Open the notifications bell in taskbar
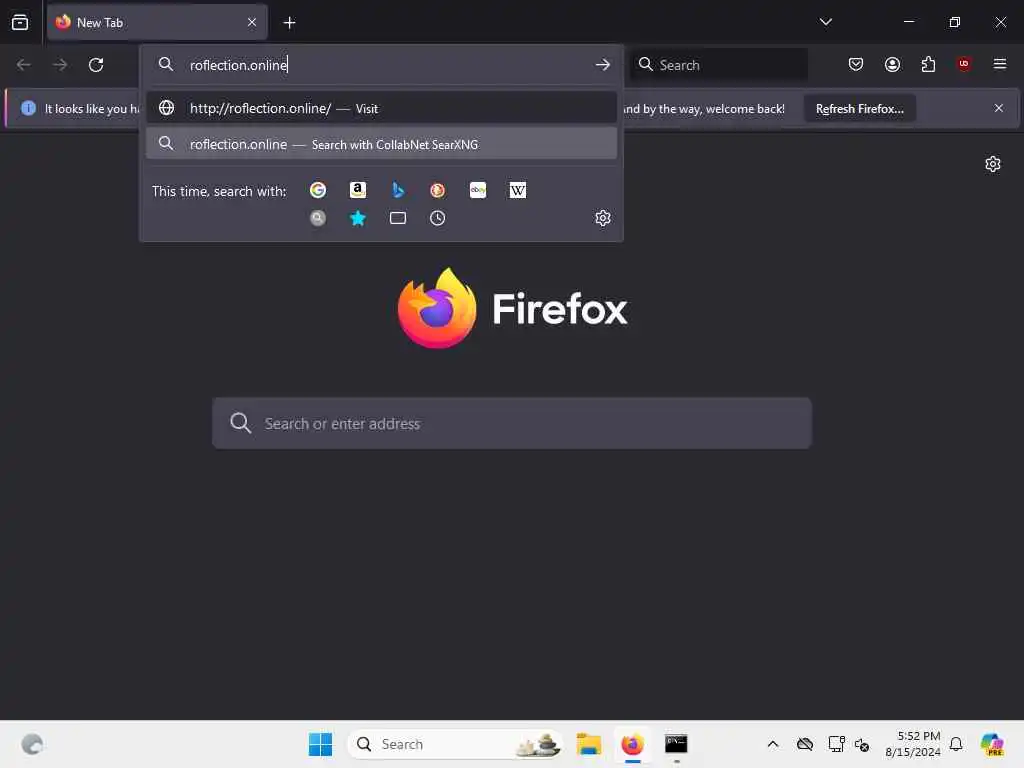Viewport: 1024px width, 768px height. click(x=956, y=744)
